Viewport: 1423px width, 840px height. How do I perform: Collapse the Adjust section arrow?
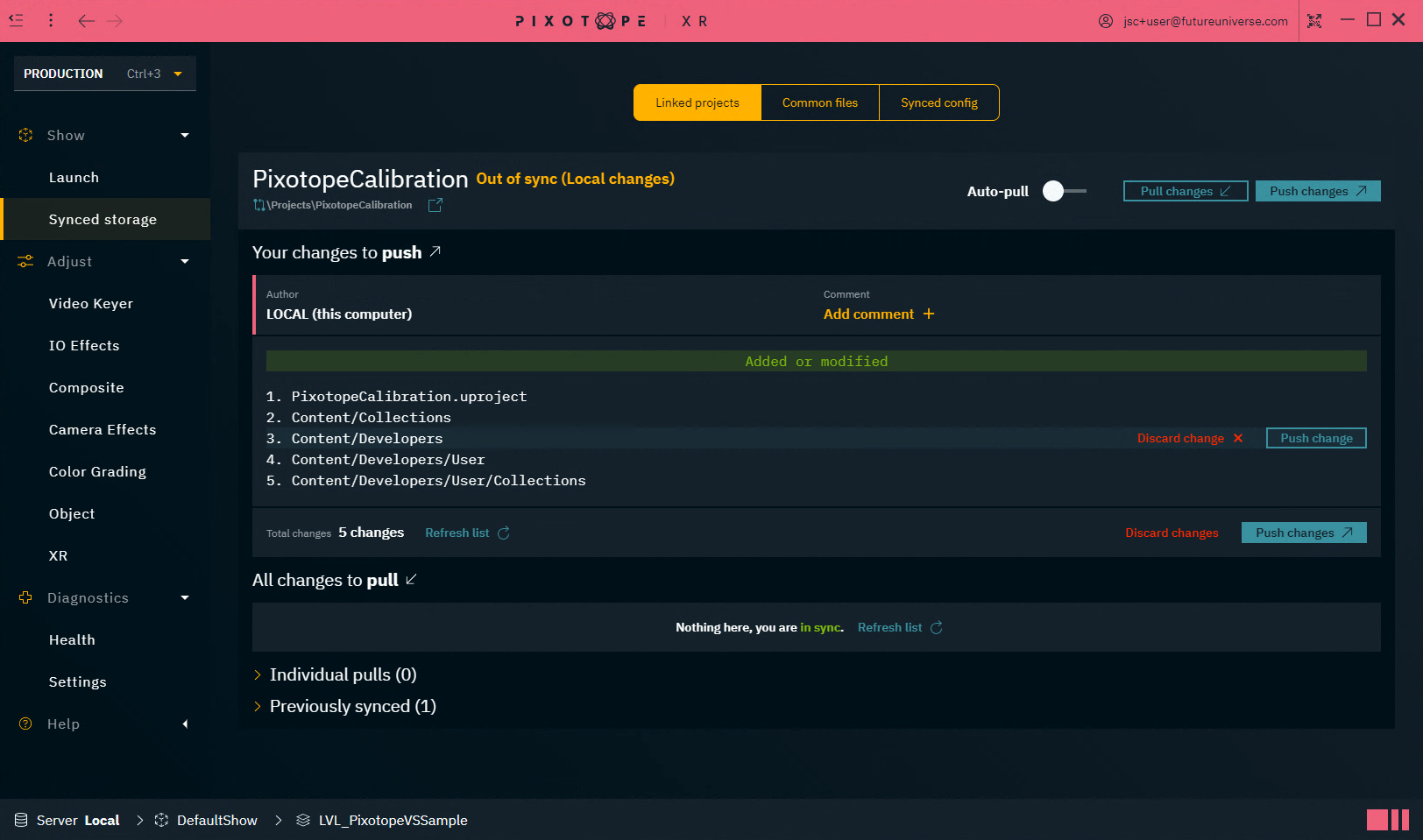coord(185,261)
